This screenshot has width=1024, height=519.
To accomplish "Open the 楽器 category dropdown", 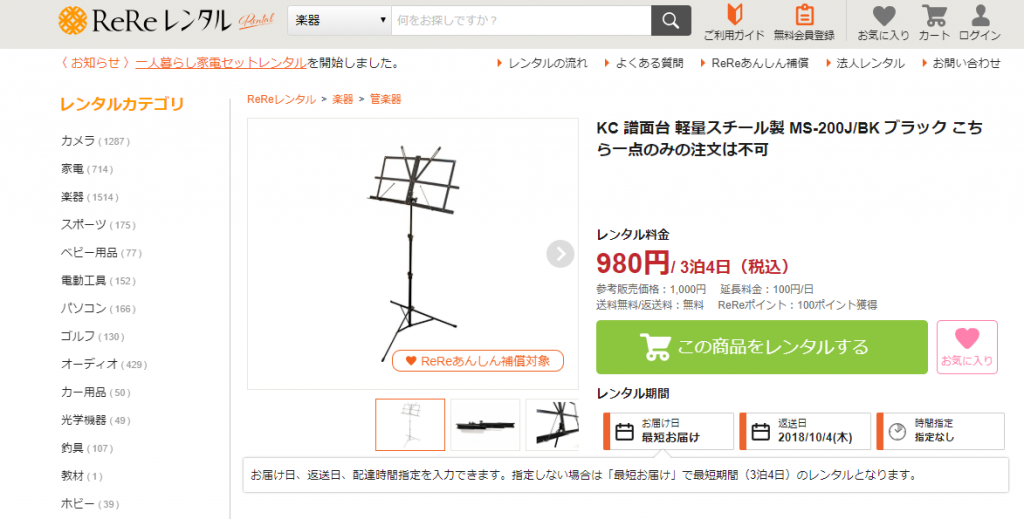I will pyautogui.click(x=340, y=21).
